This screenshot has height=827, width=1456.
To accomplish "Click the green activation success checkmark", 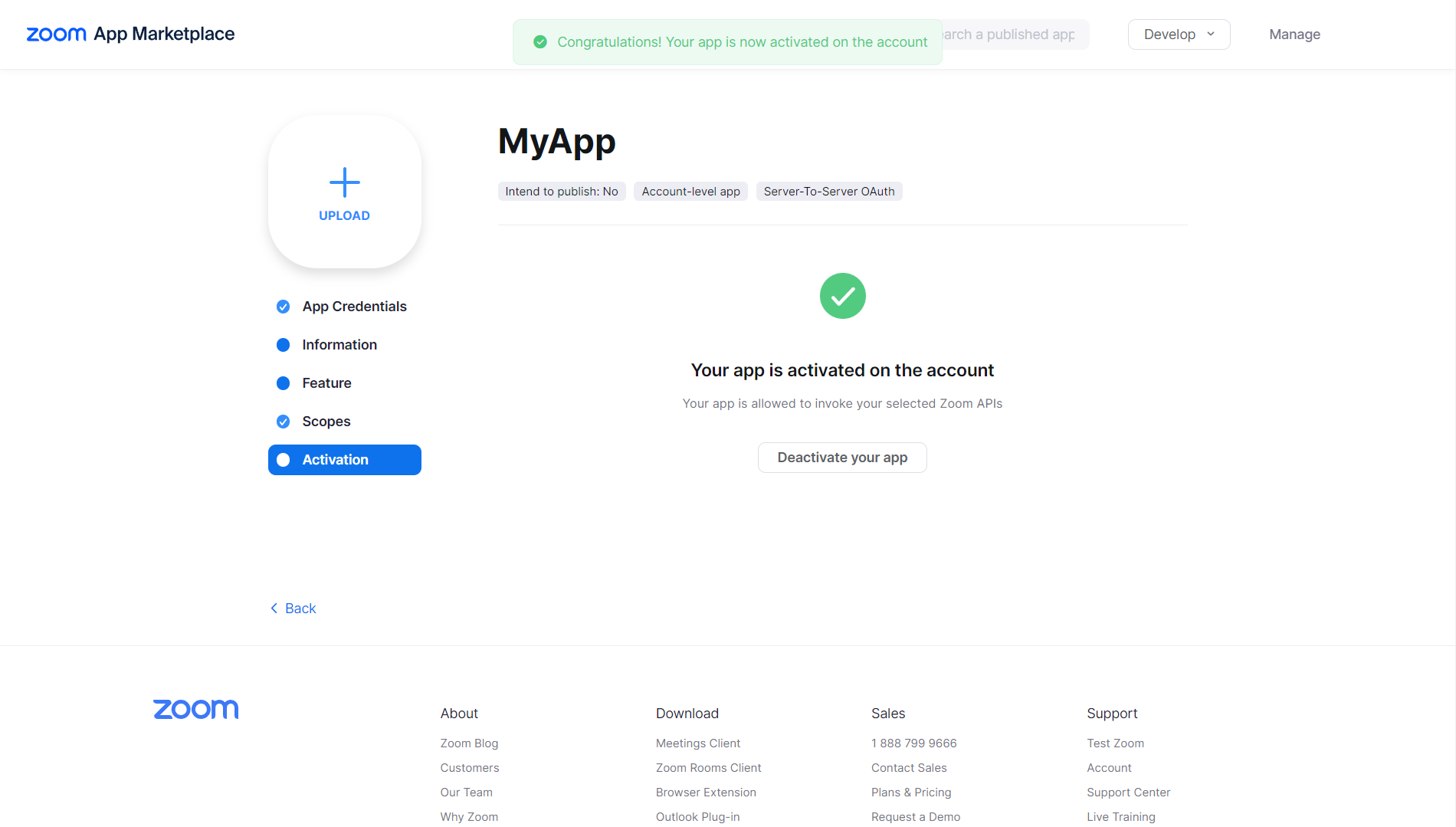I will point(842,296).
